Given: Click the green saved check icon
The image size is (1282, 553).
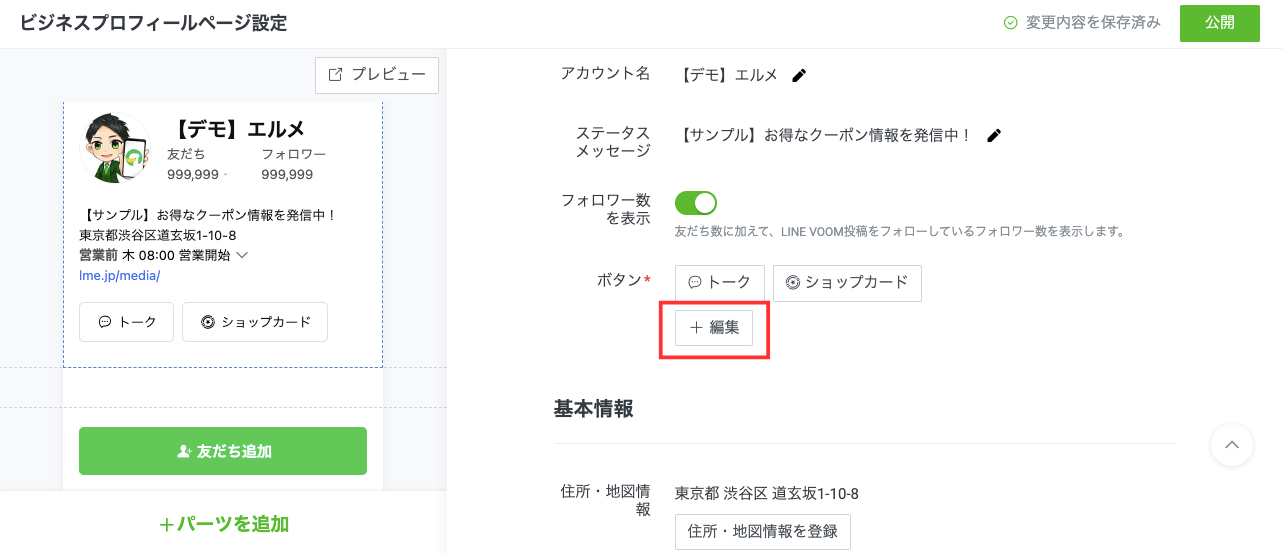Looking at the screenshot, I should tap(1011, 23).
